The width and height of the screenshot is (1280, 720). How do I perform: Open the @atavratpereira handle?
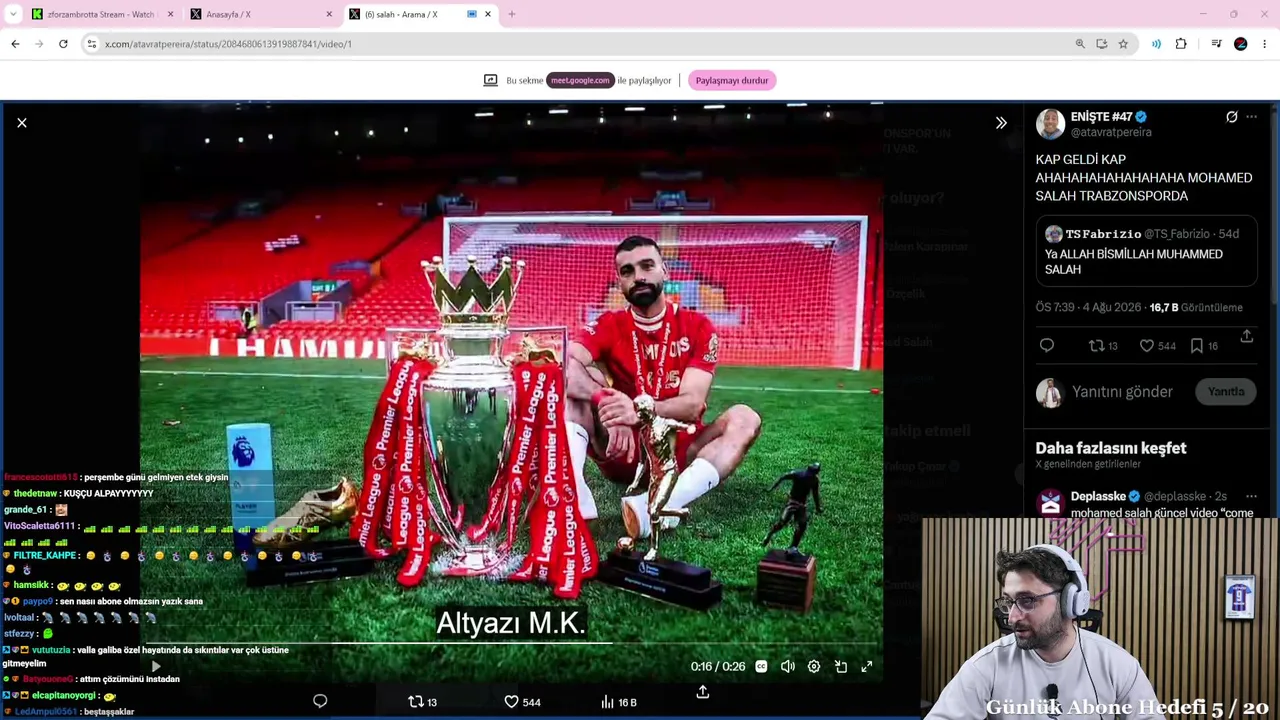pyautogui.click(x=1111, y=132)
